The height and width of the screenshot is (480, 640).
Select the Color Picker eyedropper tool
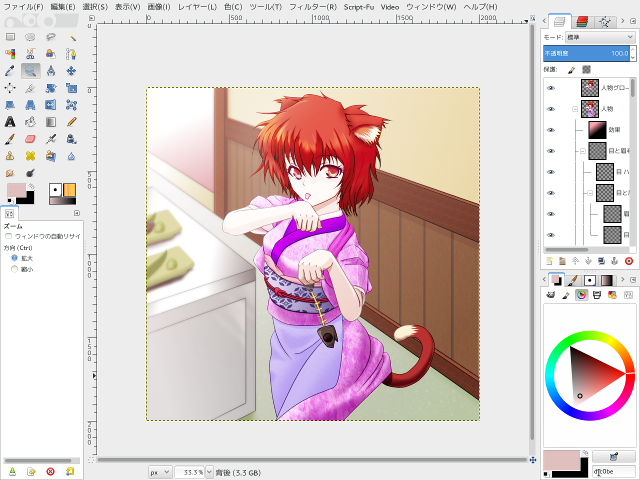tap(10, 71)
